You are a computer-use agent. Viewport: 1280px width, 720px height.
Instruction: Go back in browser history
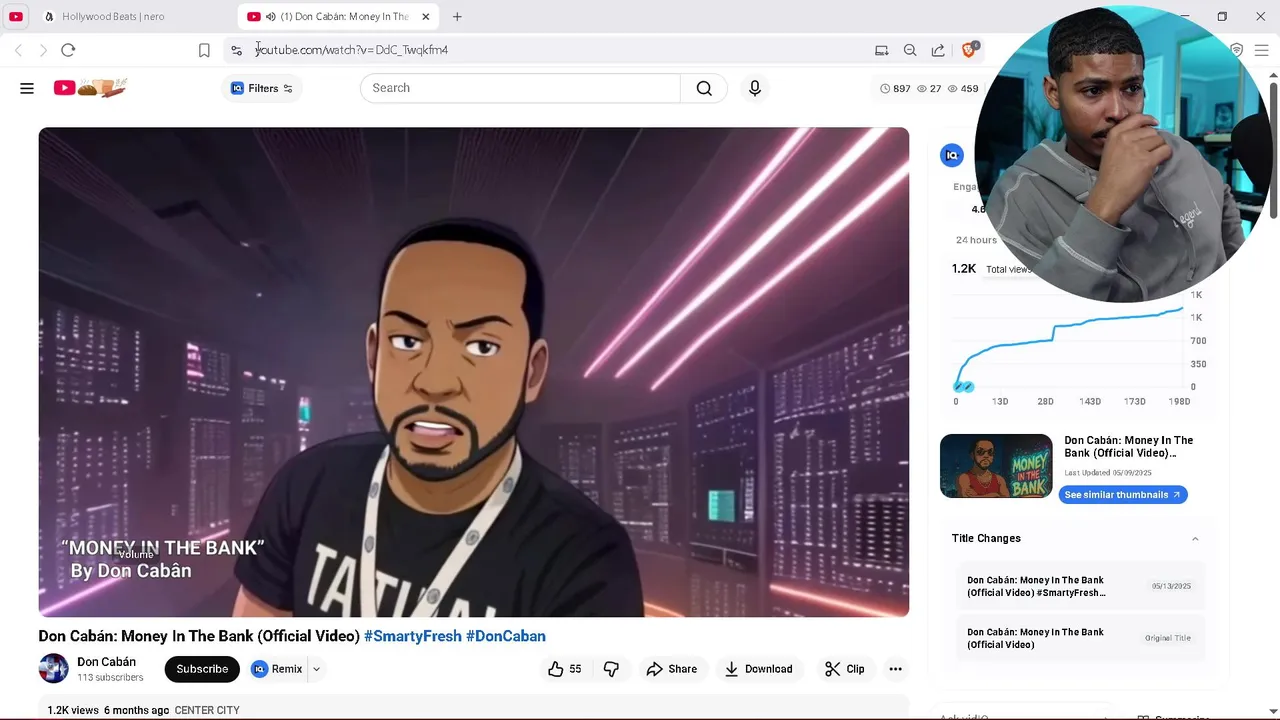tap(18, 50)
